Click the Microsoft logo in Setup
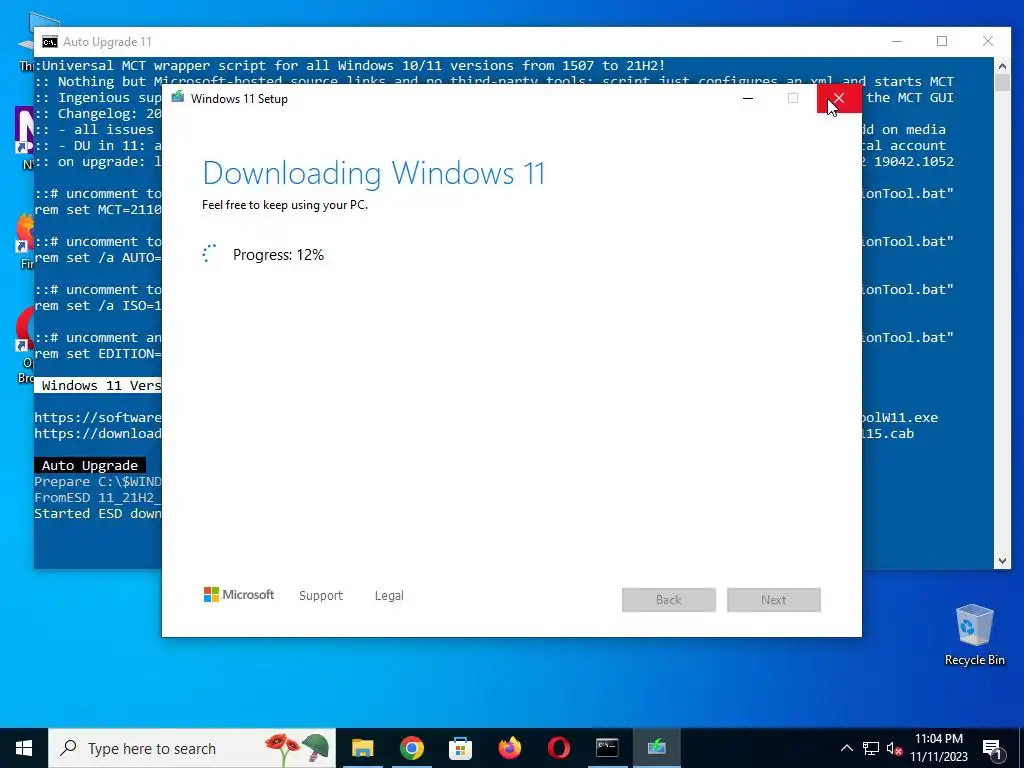Viewport: 1024px width, 768px height. [x=239, y=595]
